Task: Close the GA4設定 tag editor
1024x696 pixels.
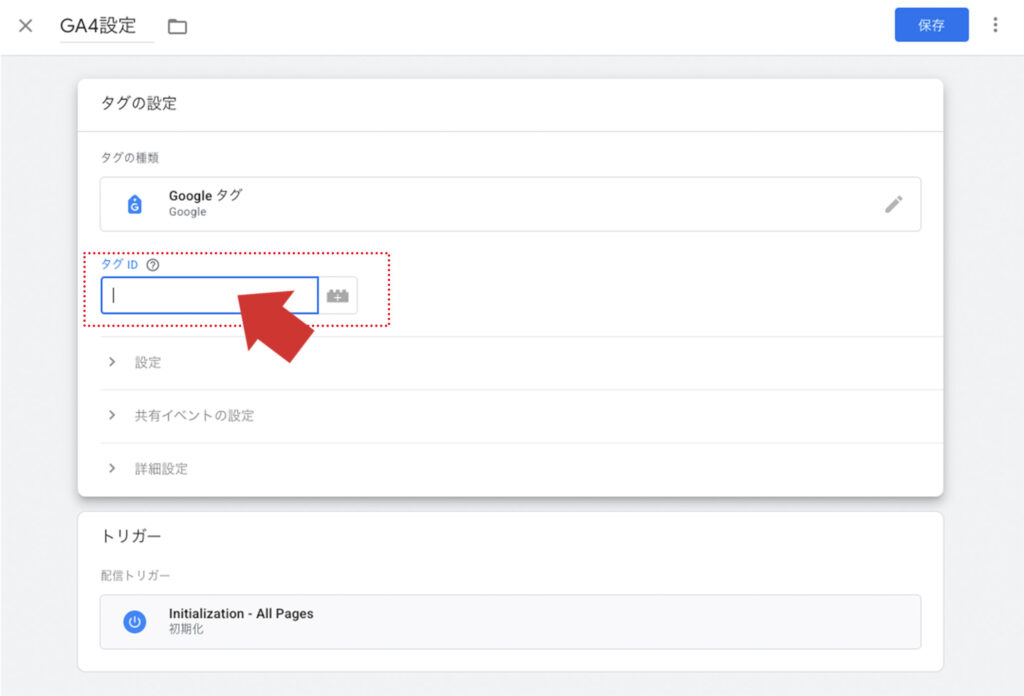Action: point(26,26)
